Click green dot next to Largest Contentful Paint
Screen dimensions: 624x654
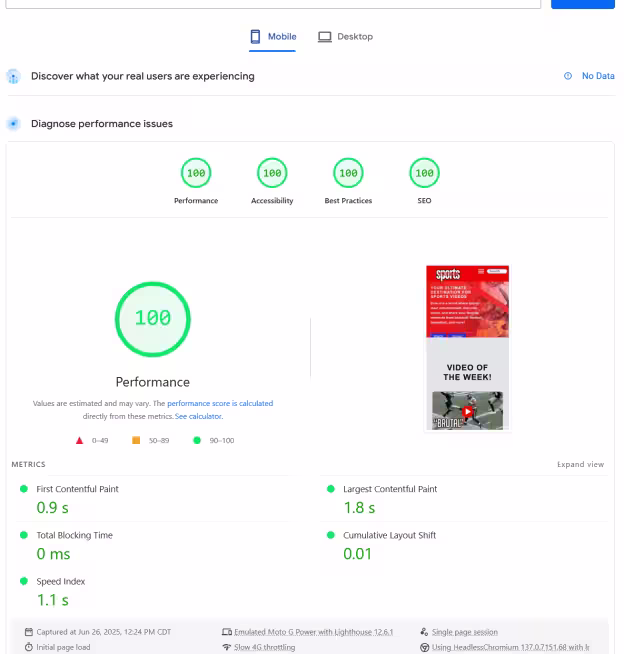tap(331, 489)
